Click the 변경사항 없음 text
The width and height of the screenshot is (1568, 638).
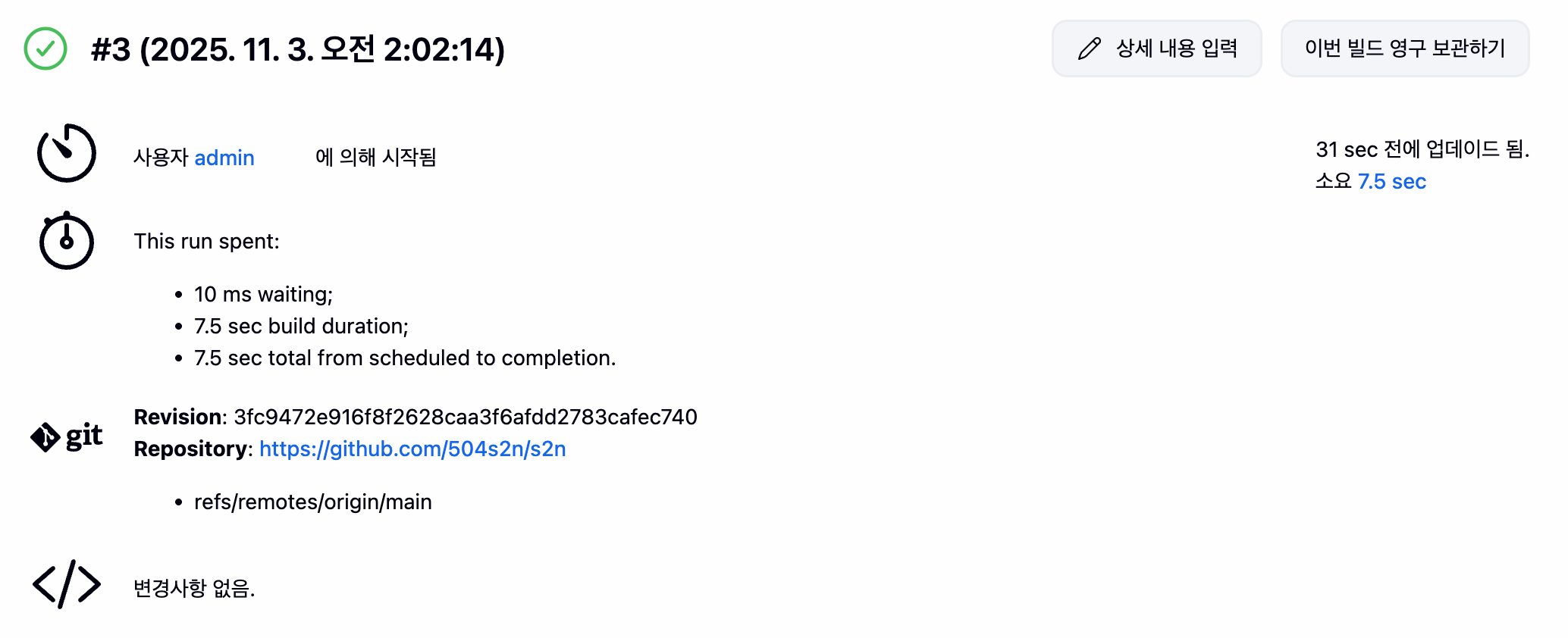point(194,588)
